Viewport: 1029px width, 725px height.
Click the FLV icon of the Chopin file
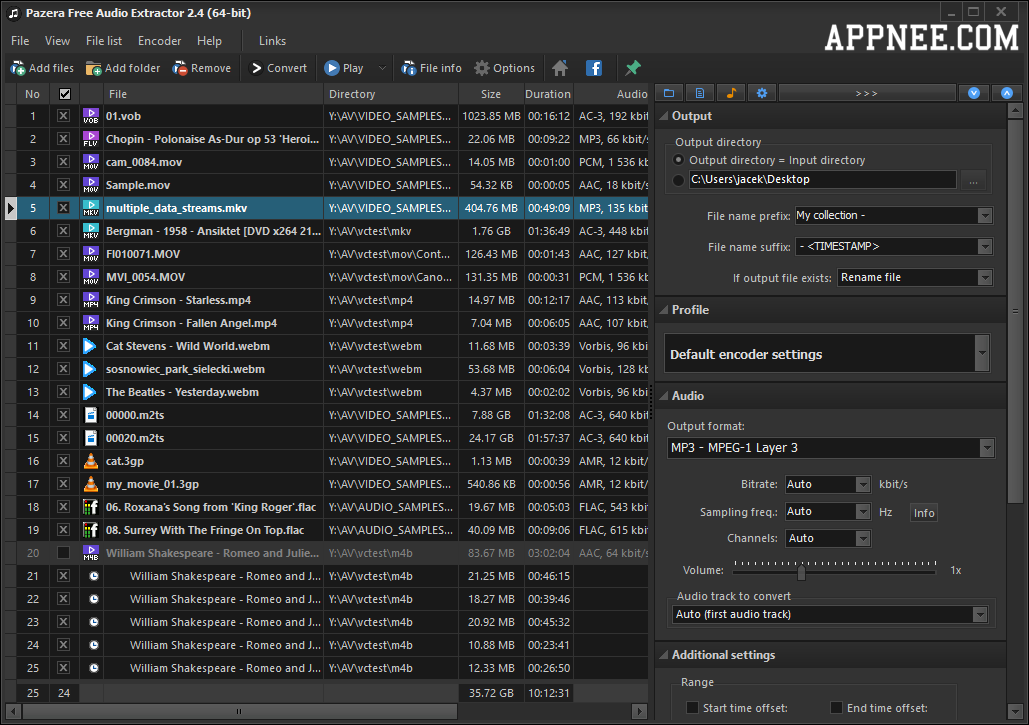click(x=91, y=139)
